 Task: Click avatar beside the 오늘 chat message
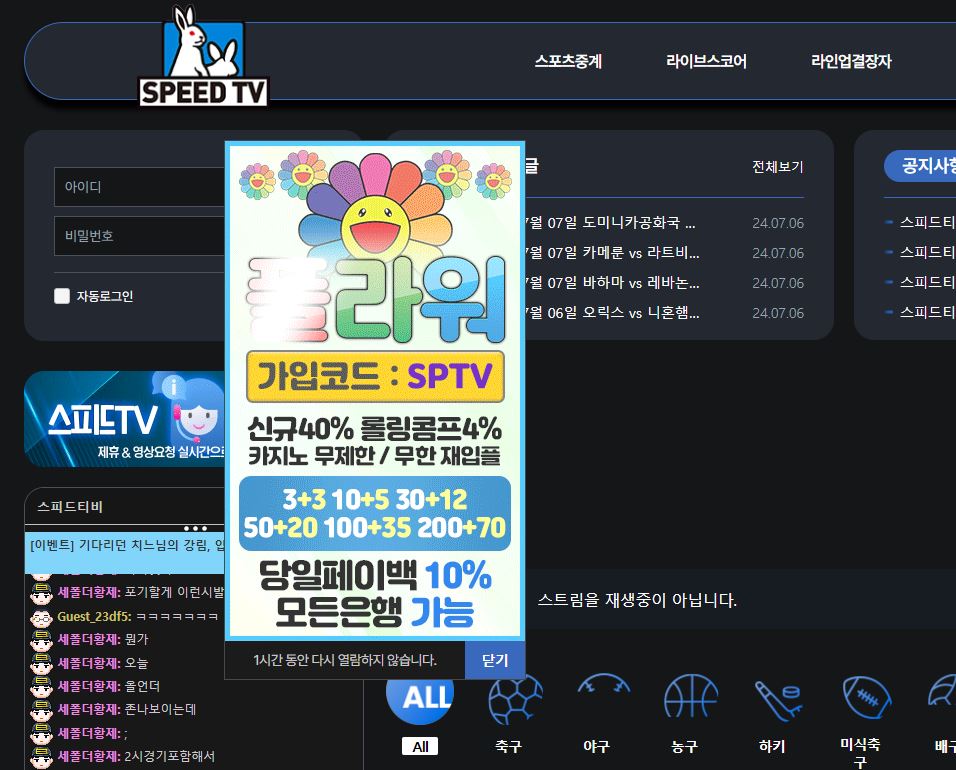(x=41, y=664)
